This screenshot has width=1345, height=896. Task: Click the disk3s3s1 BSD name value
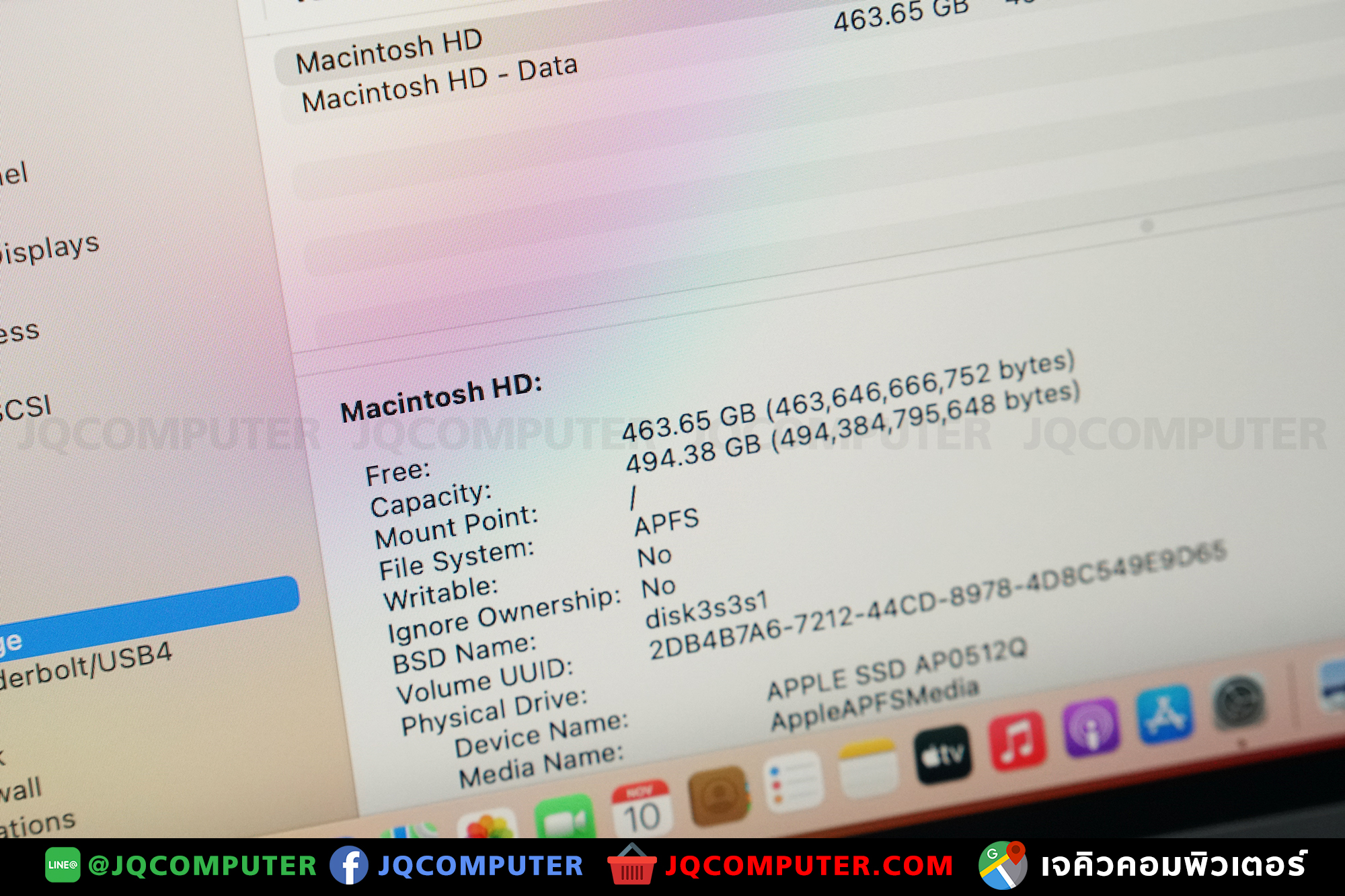706,610
